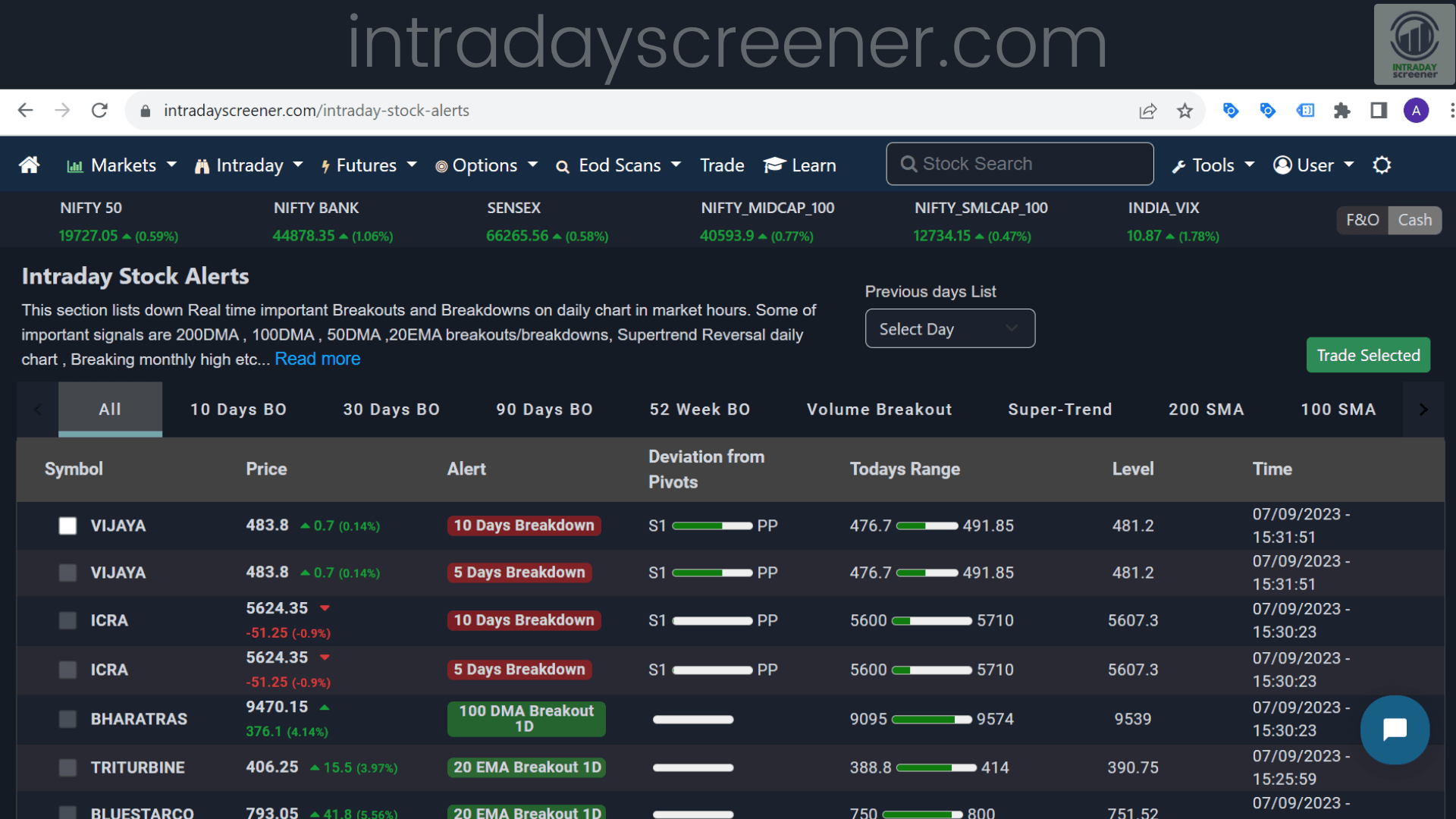This screenshot has height=819, width=1456.
Task: Expand the Markets dropdown
Action: click(x=171, y=165)
